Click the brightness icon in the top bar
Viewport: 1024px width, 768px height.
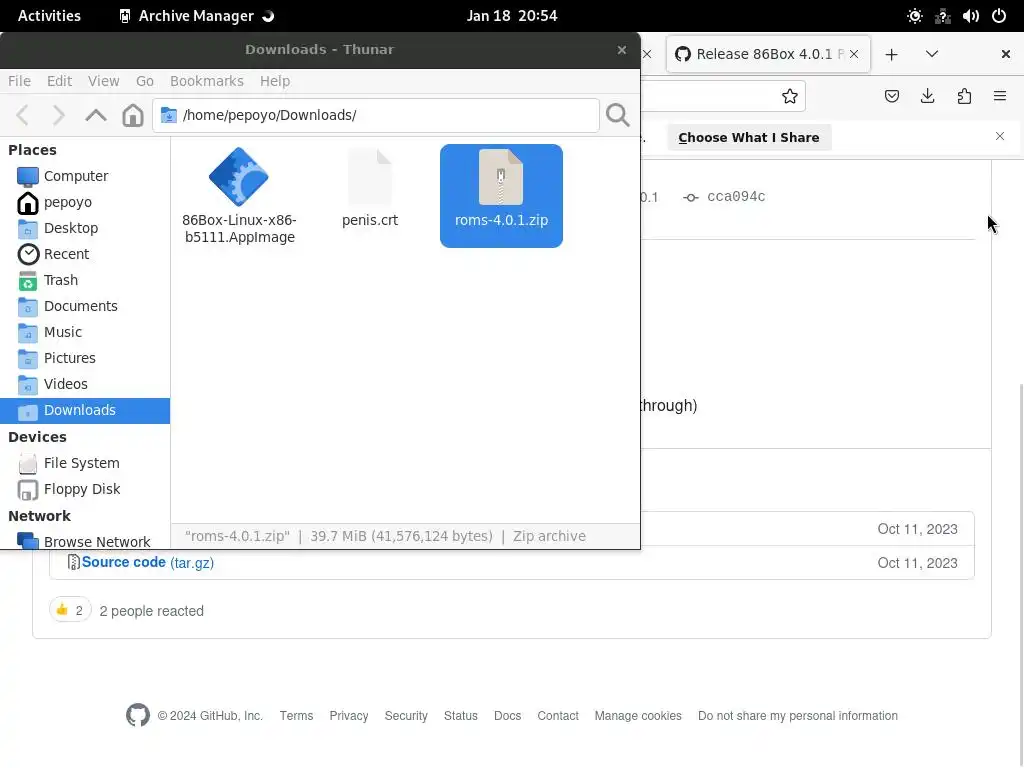coord(914,16)
